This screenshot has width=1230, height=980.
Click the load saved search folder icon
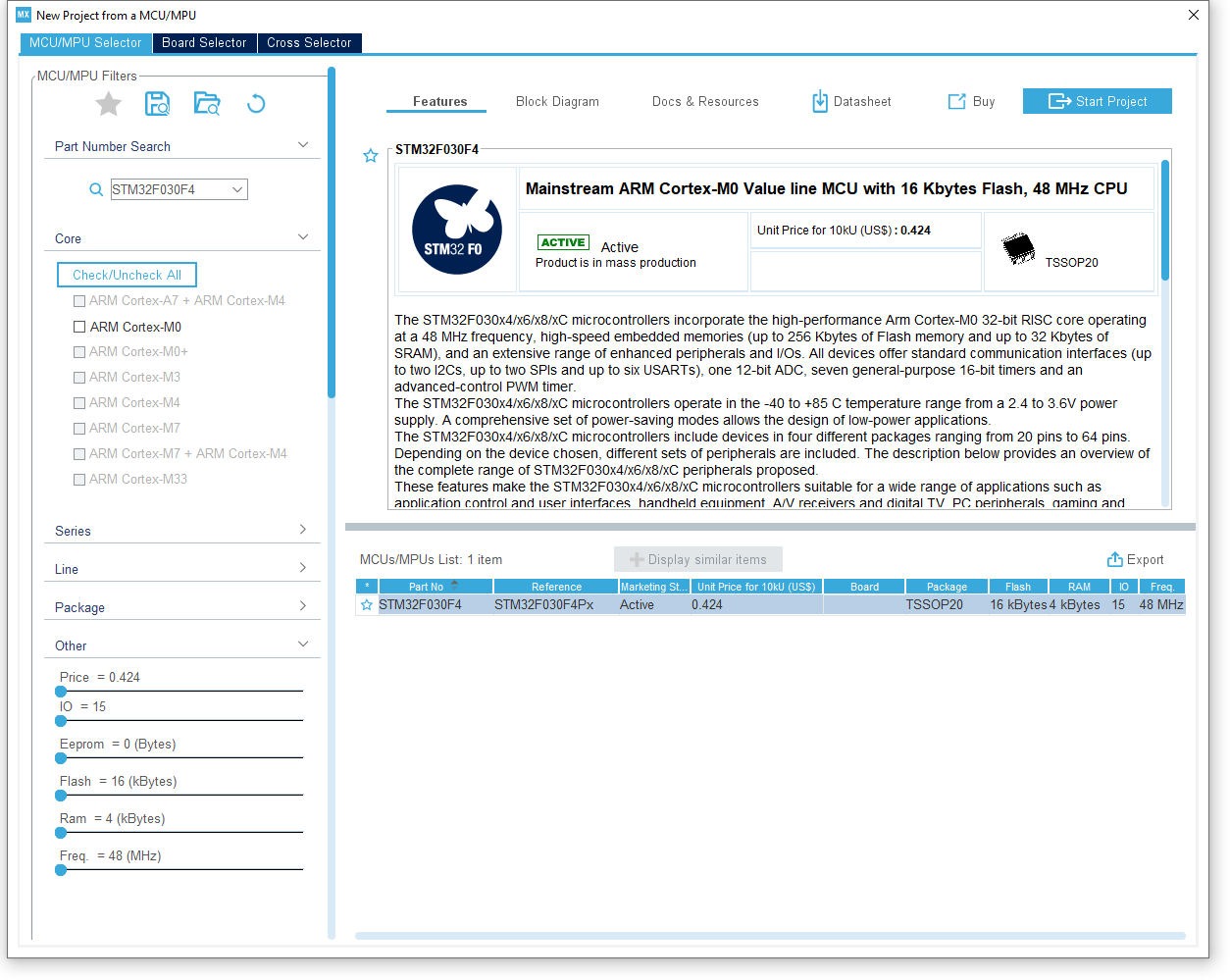click(207, 104)
